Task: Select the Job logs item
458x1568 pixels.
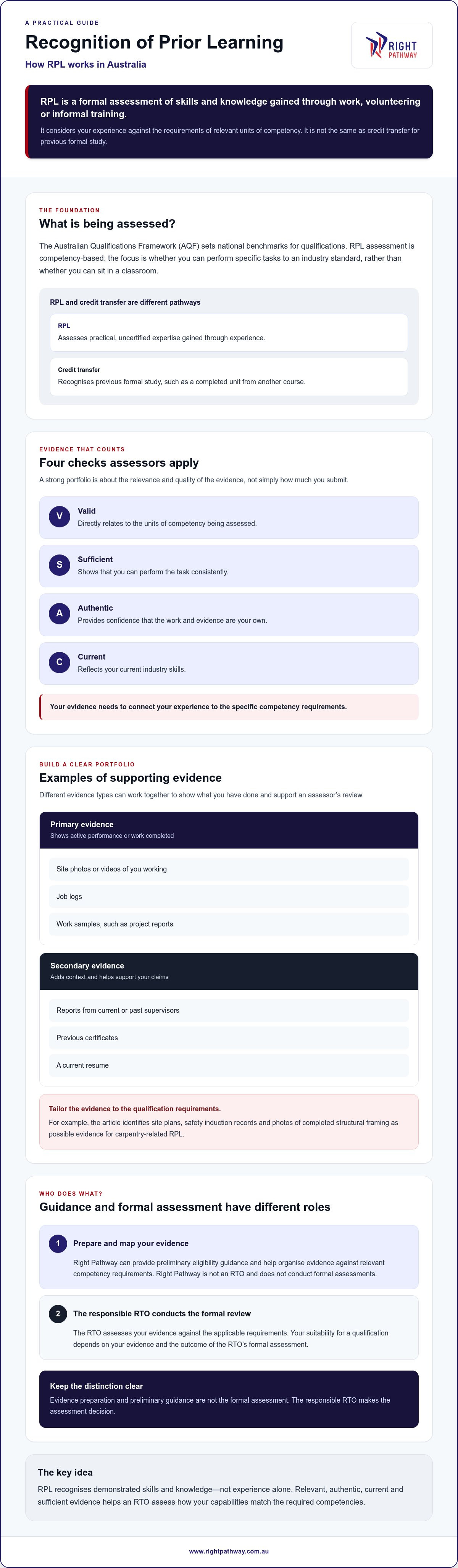Action: (x=229, y=897)
